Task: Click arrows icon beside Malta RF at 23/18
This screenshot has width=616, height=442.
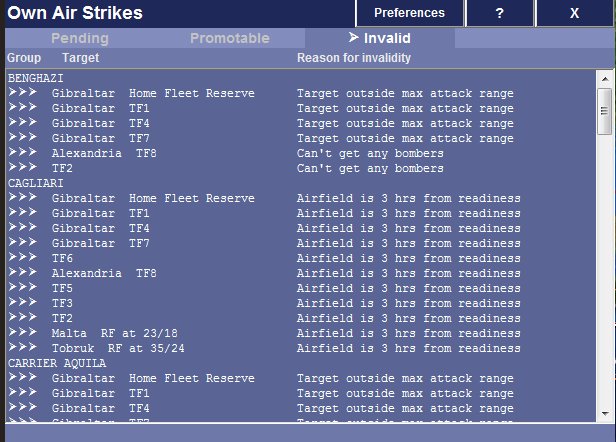Action: tap(22, 333)
